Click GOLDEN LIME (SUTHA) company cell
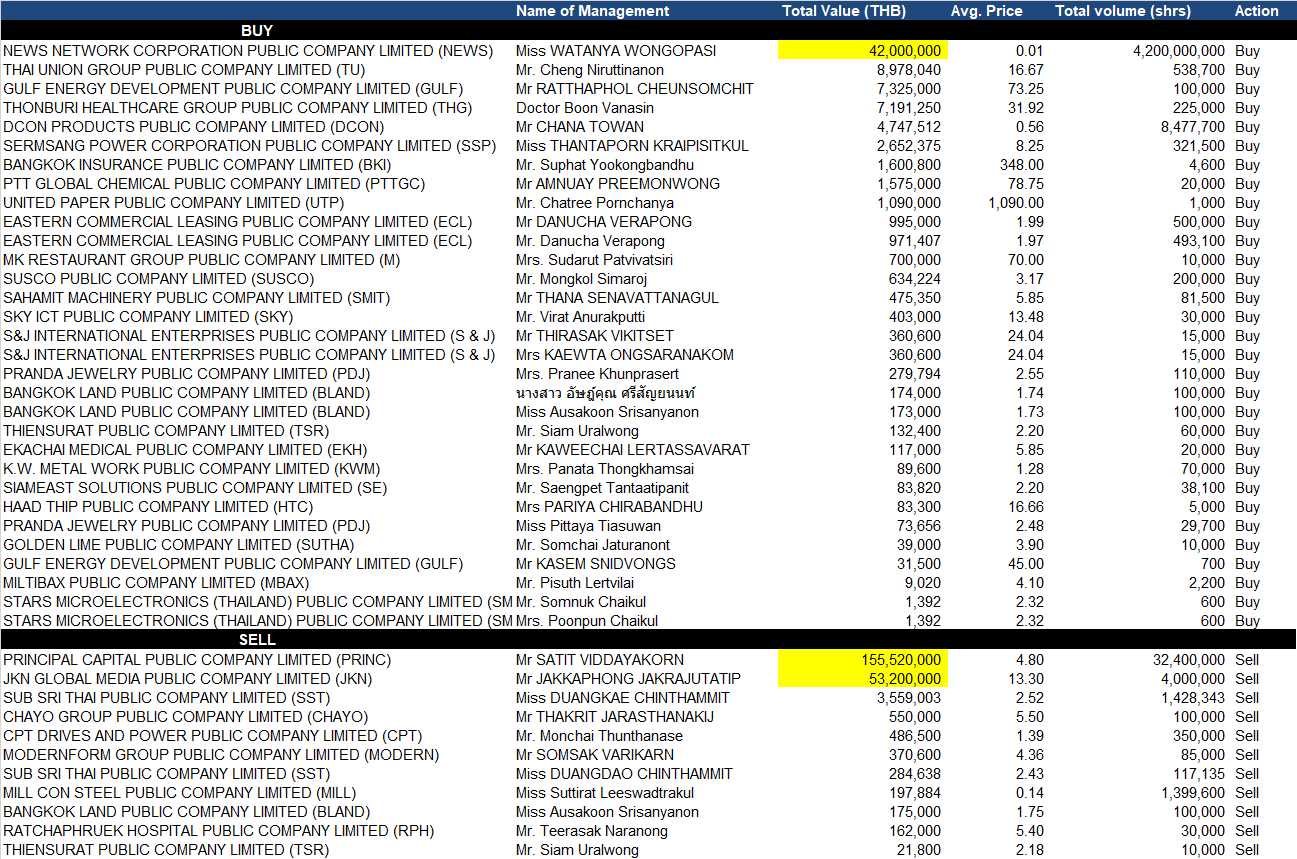Image resolution: width=1297 pixels, height=859 pixels. 179,545
